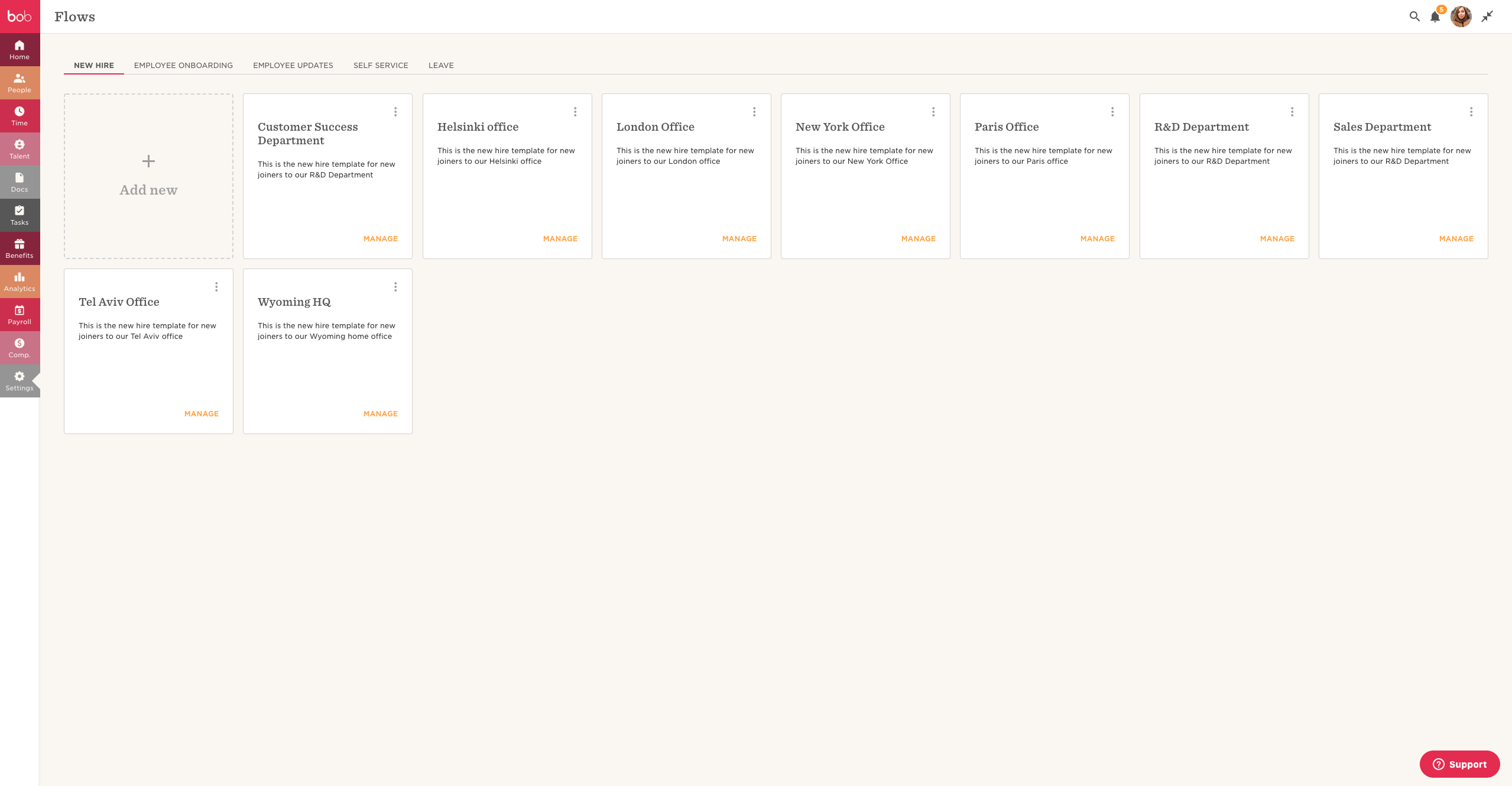Click the Add new flow card
Viewport: 1512px width, 786px height.
(x=148, y=176)
